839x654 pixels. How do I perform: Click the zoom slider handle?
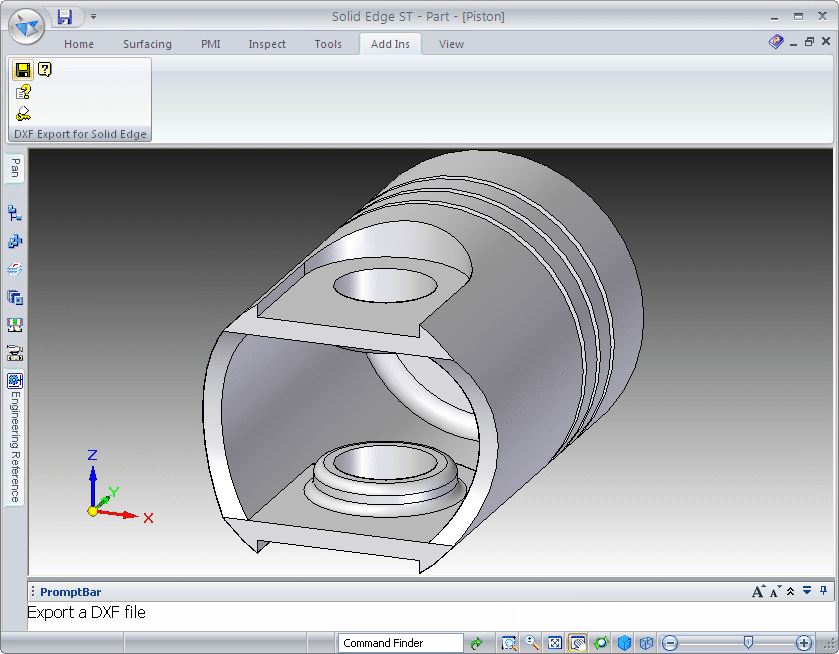748,642
